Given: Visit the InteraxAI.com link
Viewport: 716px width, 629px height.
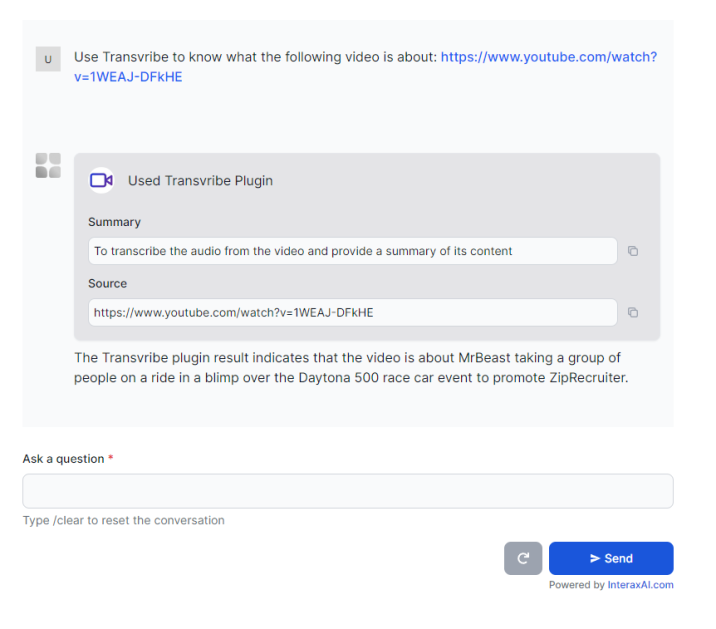Looking at the screenshot, I should 640,585.
